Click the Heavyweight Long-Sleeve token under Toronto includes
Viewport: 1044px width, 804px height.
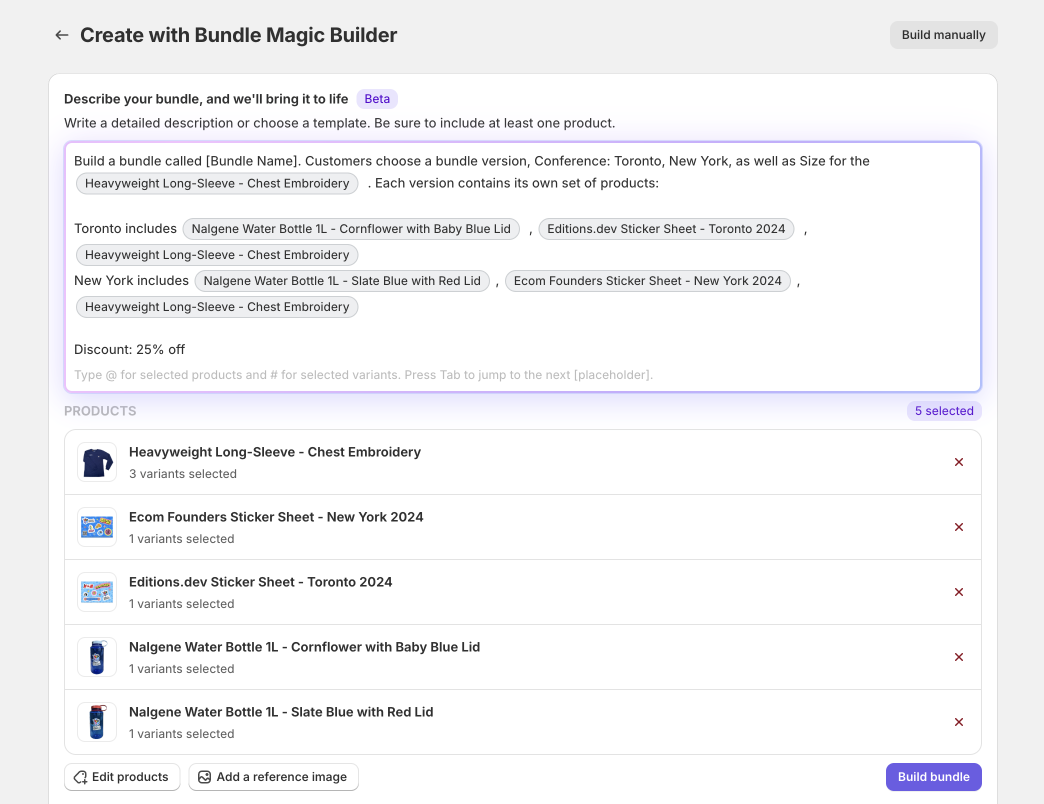(x=217, y=255)
